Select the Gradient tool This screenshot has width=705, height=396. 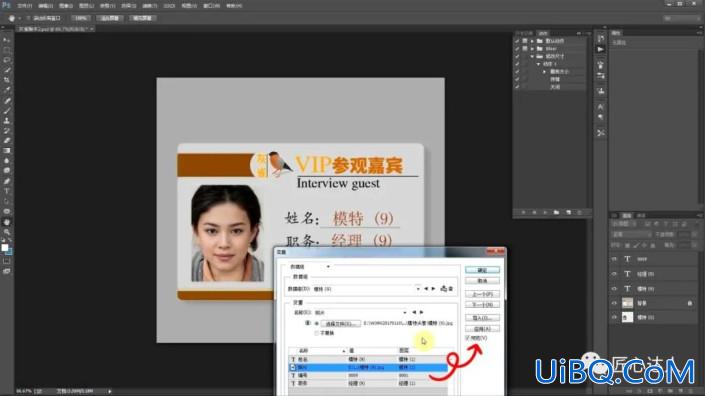pyautogui.click(x=7, y=151)
